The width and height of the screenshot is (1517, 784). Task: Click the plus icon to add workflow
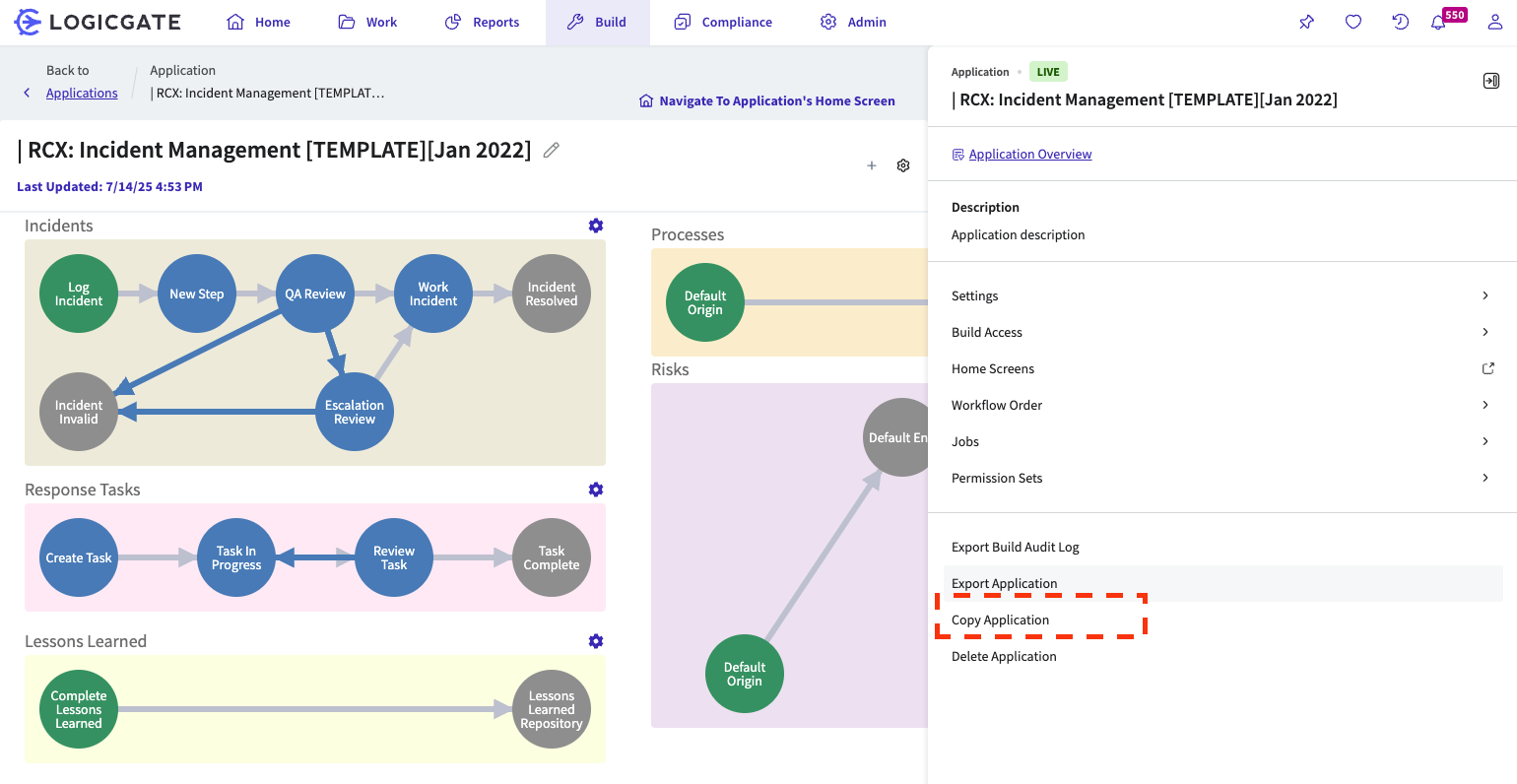click(x=871, y=165)
